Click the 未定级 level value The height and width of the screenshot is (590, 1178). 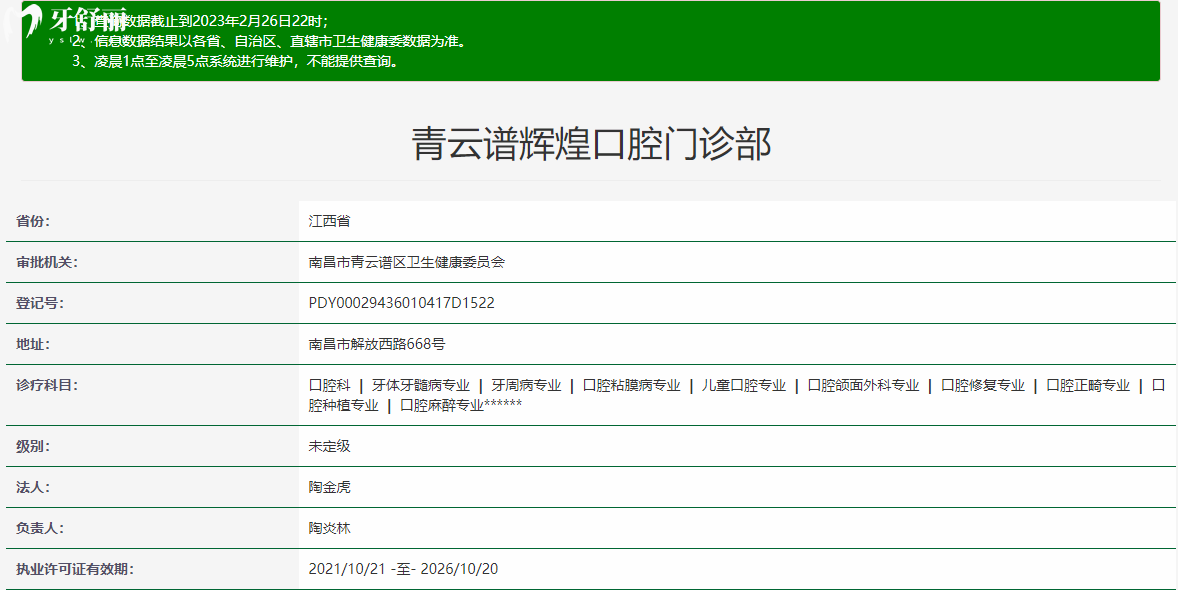point(329,446)
